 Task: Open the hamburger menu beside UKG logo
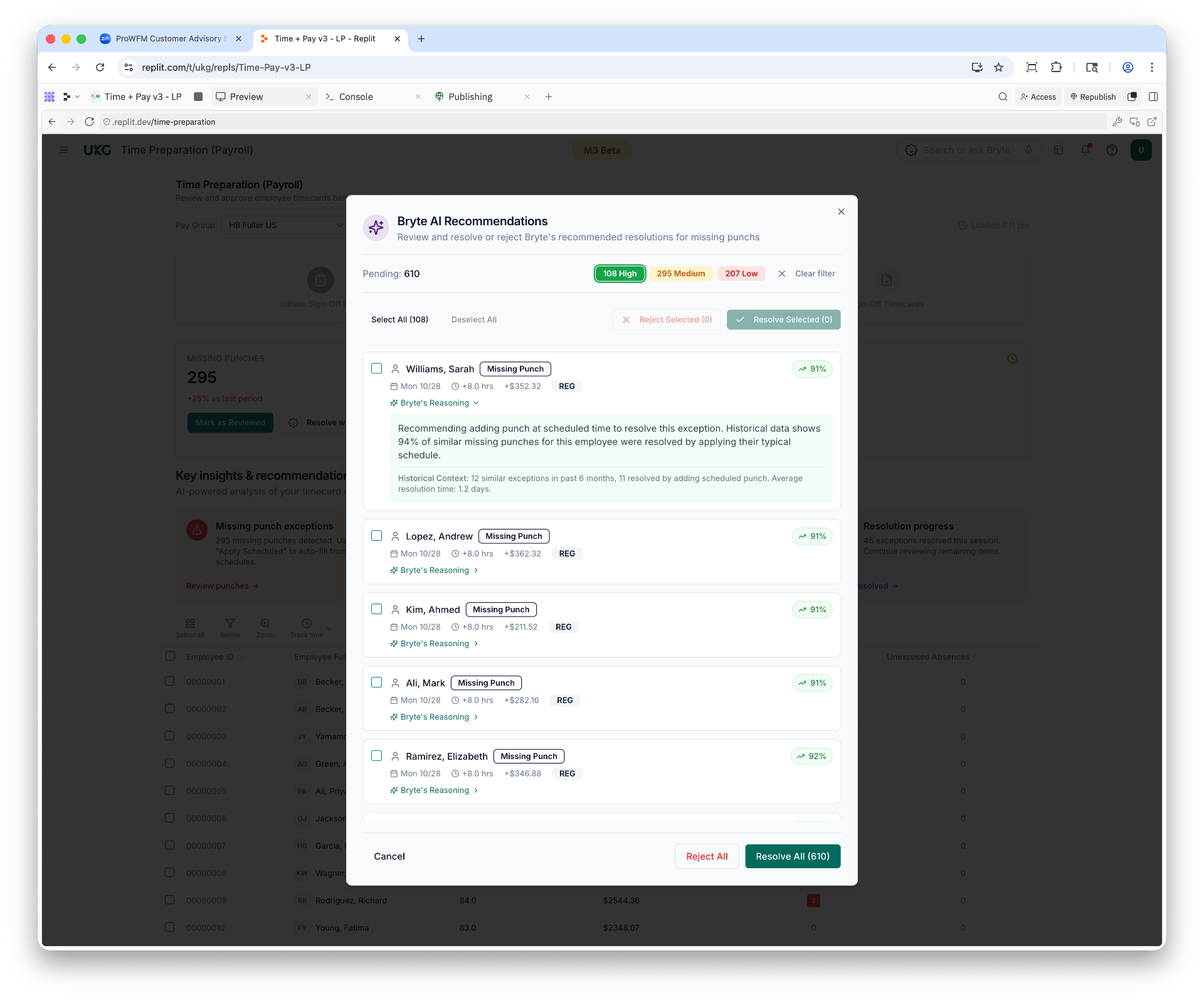[63, 150]
